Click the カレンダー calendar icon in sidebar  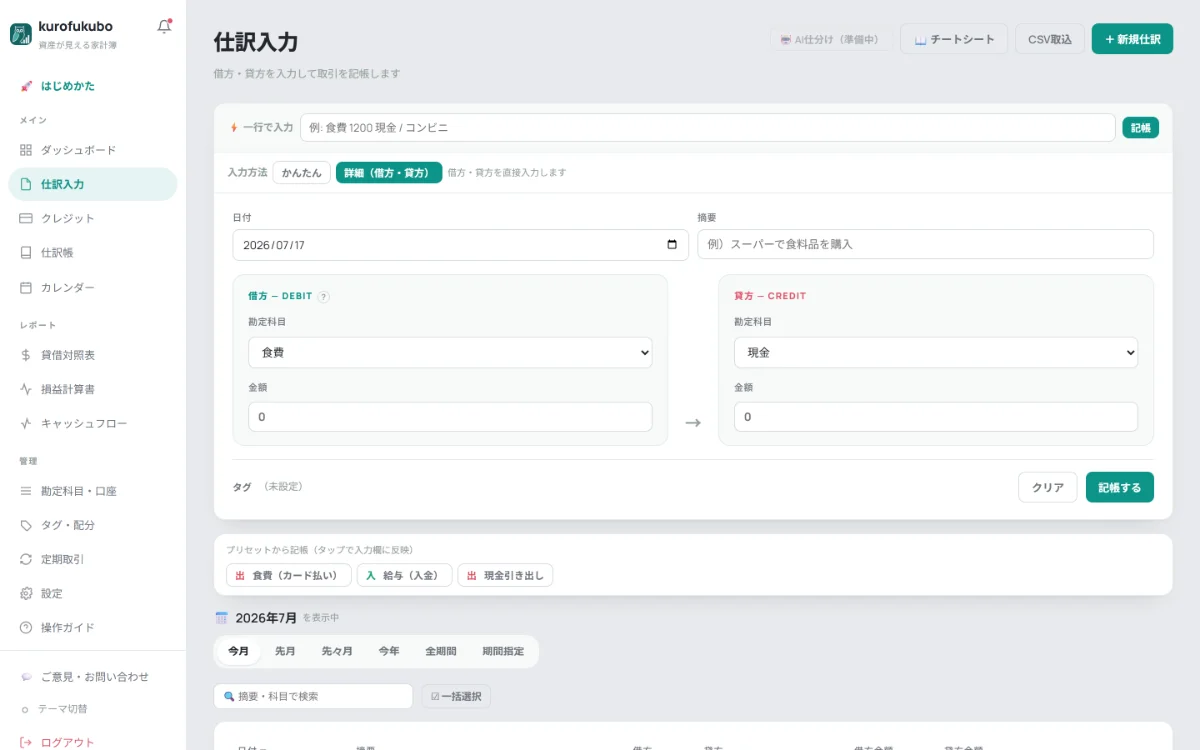[26, 287]
